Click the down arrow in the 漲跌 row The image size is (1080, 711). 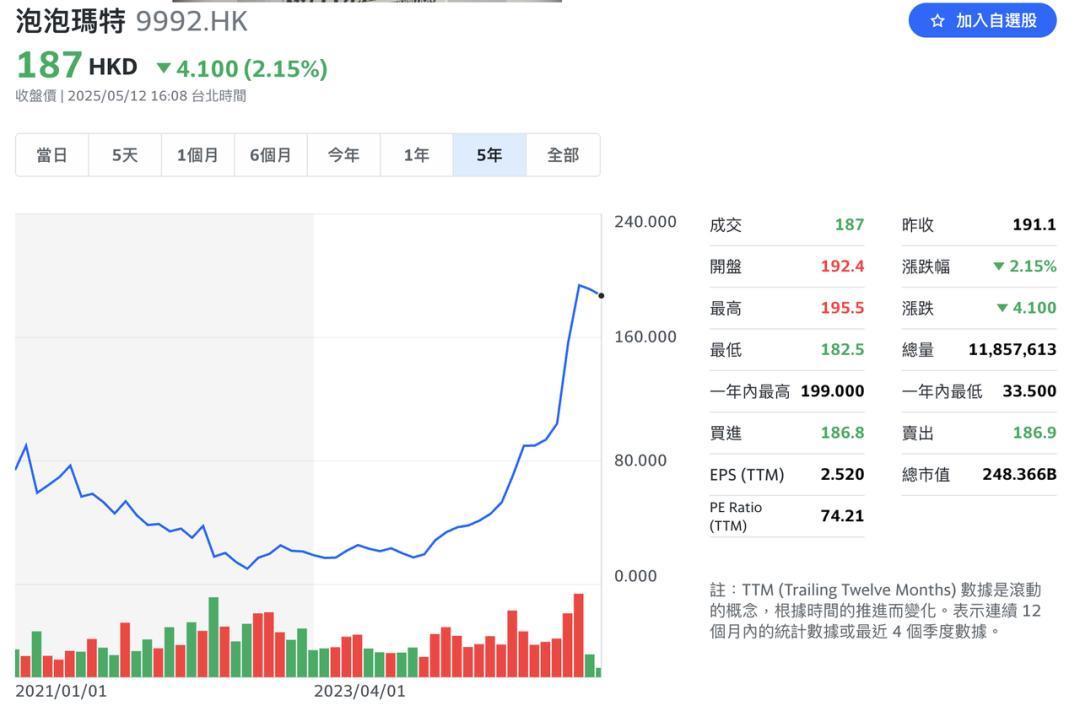pos(1002,308)
